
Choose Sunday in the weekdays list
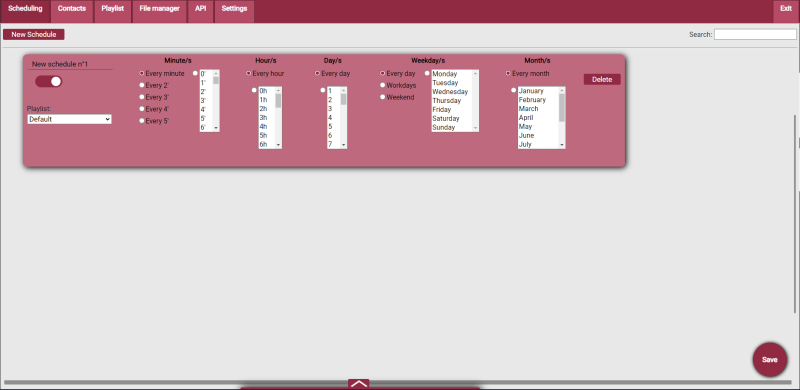click(452, 128)
